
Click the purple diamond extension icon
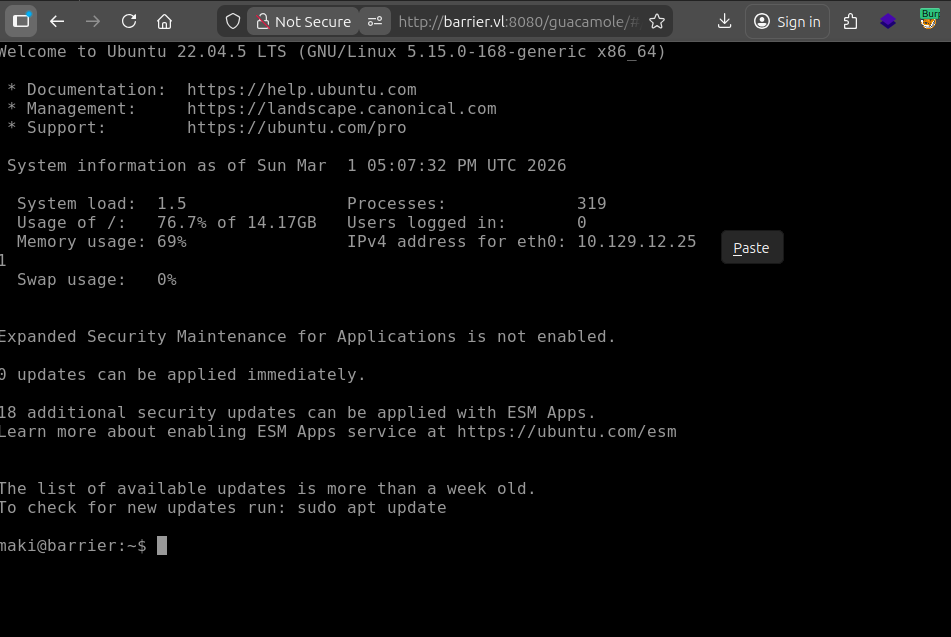[x=888, y=21]
